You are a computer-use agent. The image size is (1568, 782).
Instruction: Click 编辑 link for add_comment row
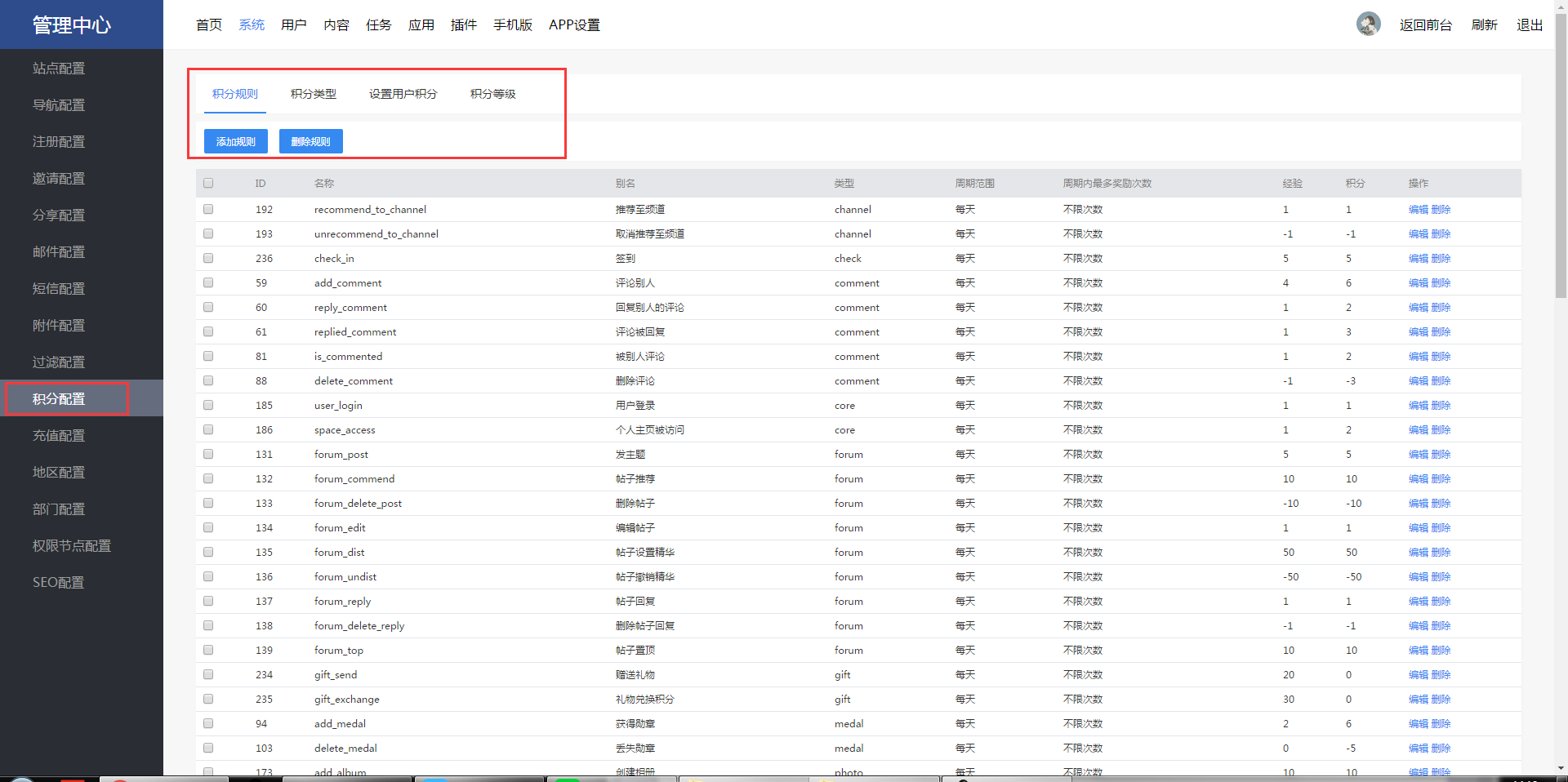(1419, 282)
